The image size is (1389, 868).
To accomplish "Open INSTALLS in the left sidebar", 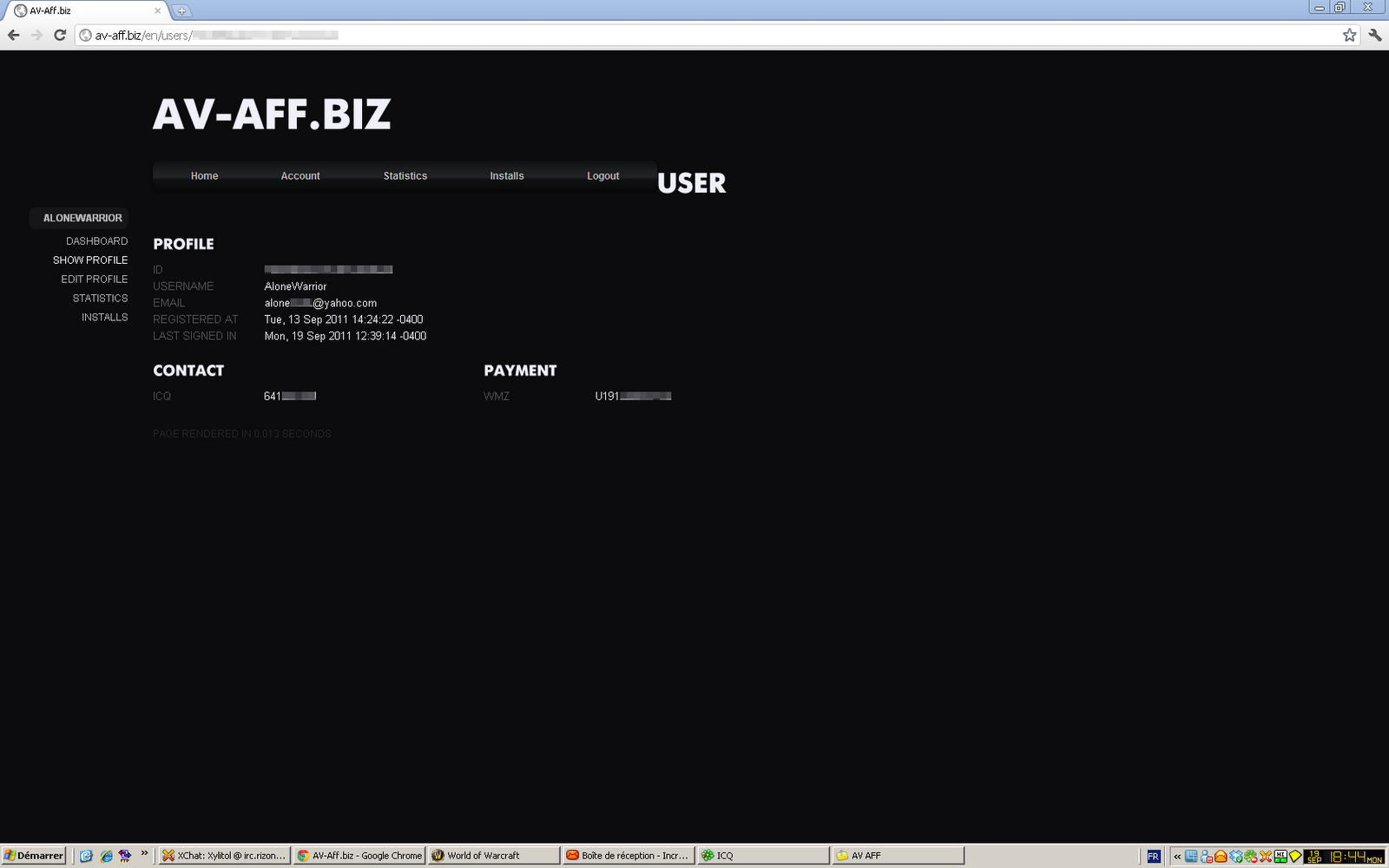I will coord(105,318).
